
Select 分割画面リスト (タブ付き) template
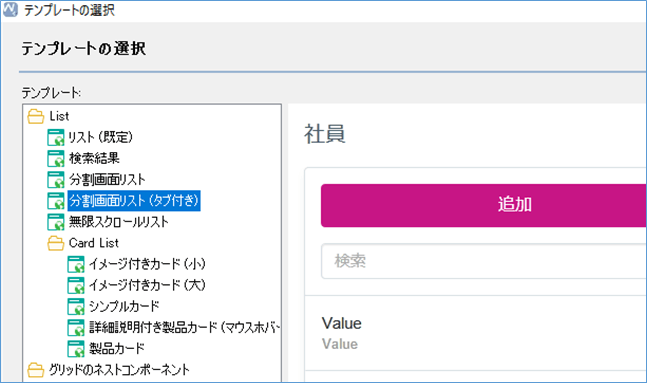(134, 201)
